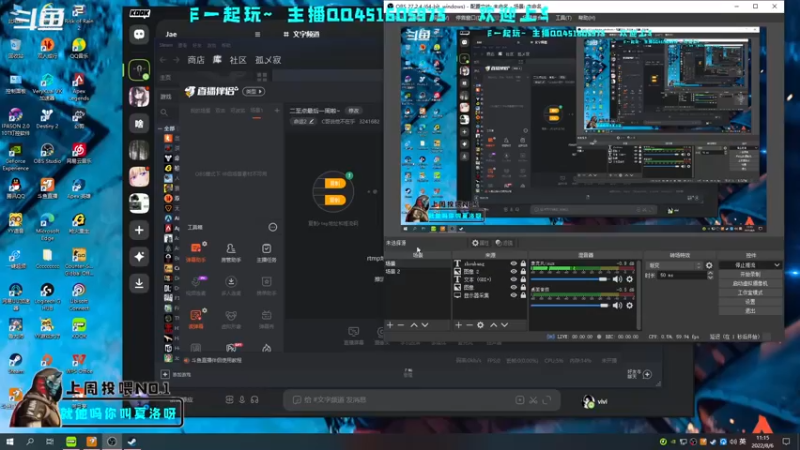Click the KOOK download client icon

click(139, 283)
